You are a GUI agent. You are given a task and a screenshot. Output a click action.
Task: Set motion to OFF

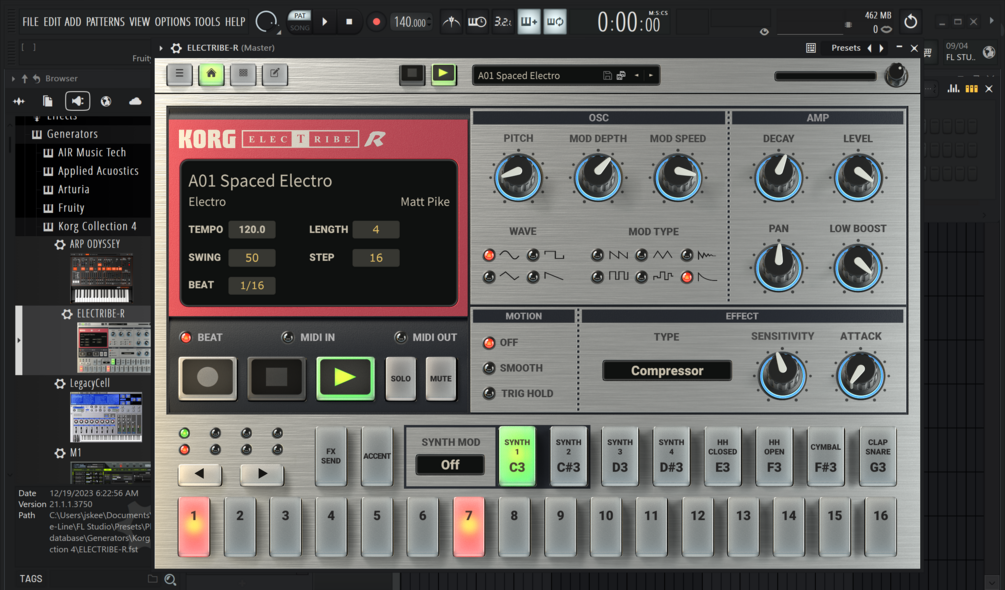489,343
